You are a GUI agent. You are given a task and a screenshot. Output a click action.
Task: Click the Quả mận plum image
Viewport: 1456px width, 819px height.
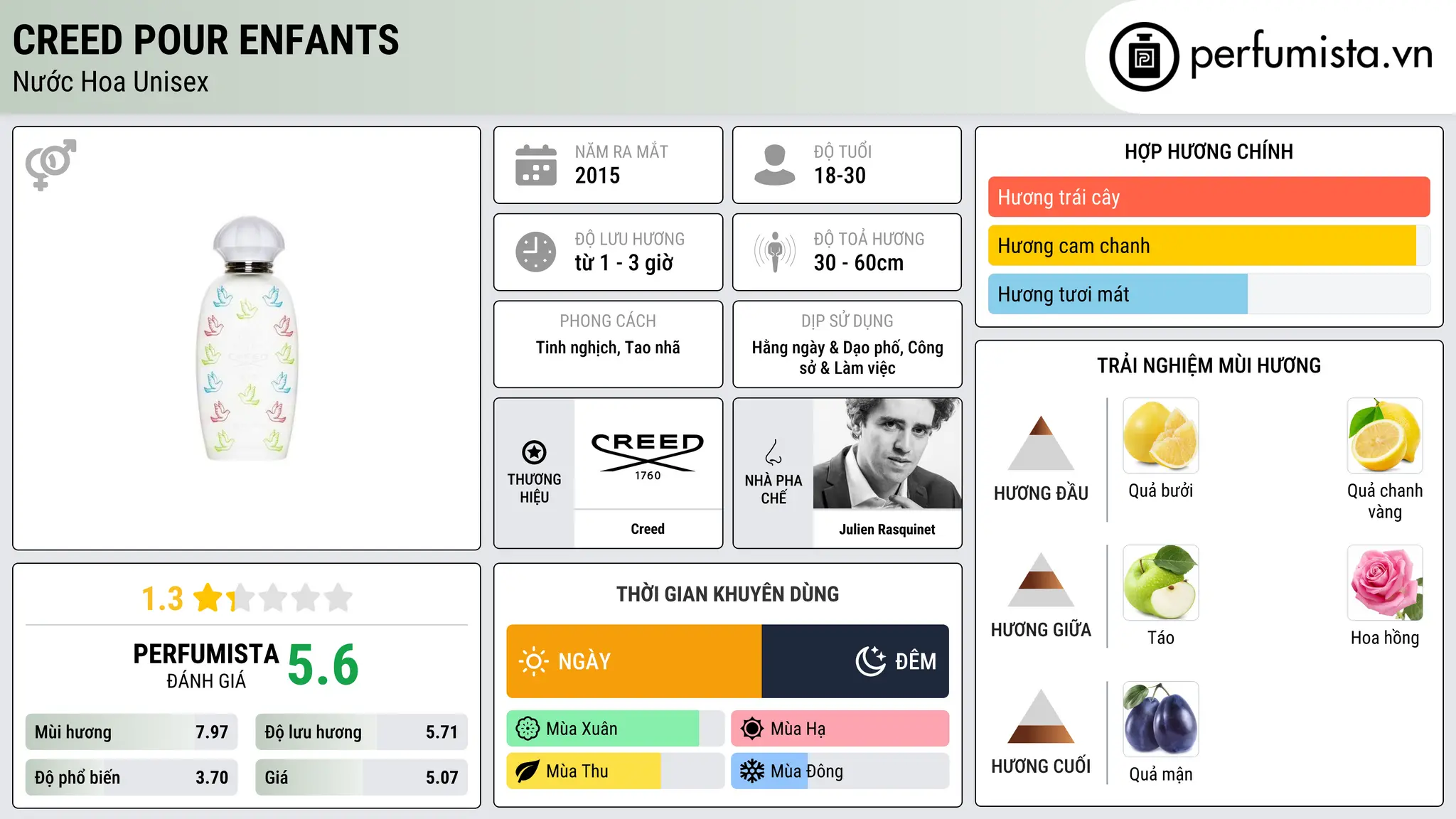[x=1160, y=719]
